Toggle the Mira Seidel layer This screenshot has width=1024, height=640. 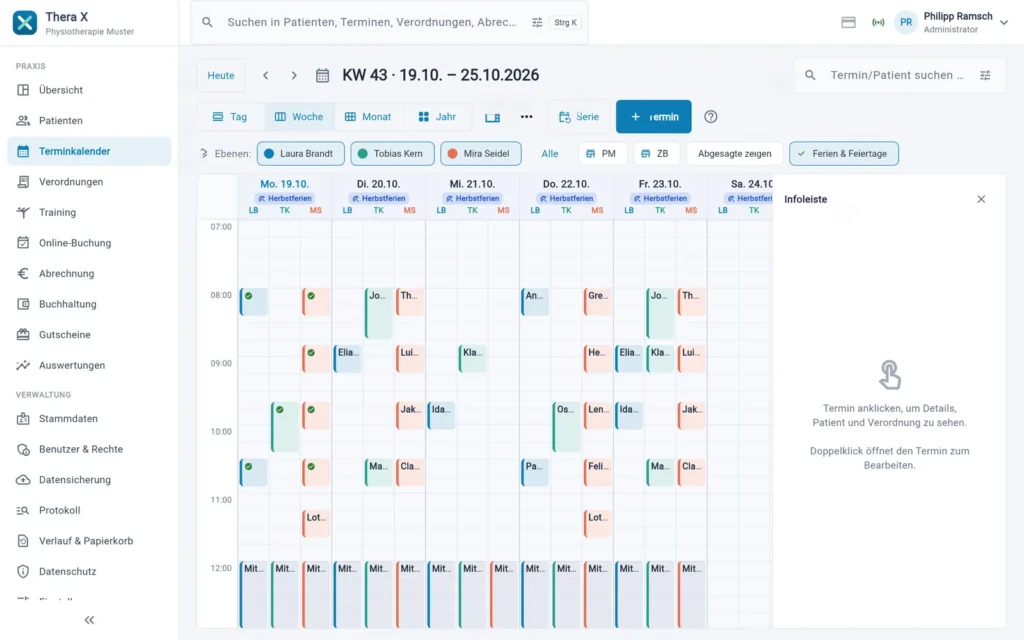point(481,153)
